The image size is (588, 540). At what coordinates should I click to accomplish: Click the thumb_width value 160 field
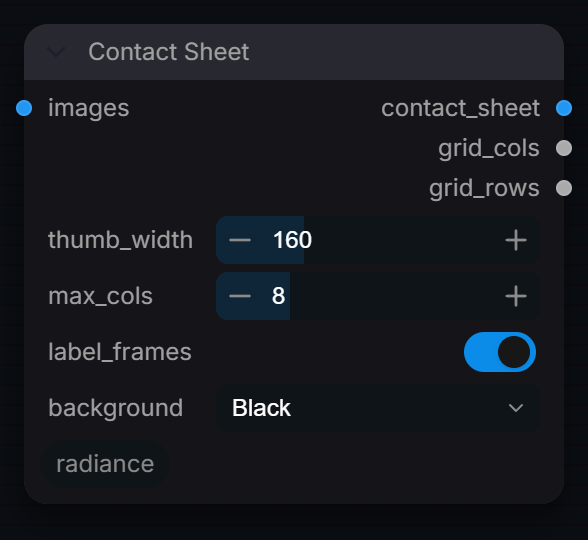pyautogui.click(x=292, y=240)
